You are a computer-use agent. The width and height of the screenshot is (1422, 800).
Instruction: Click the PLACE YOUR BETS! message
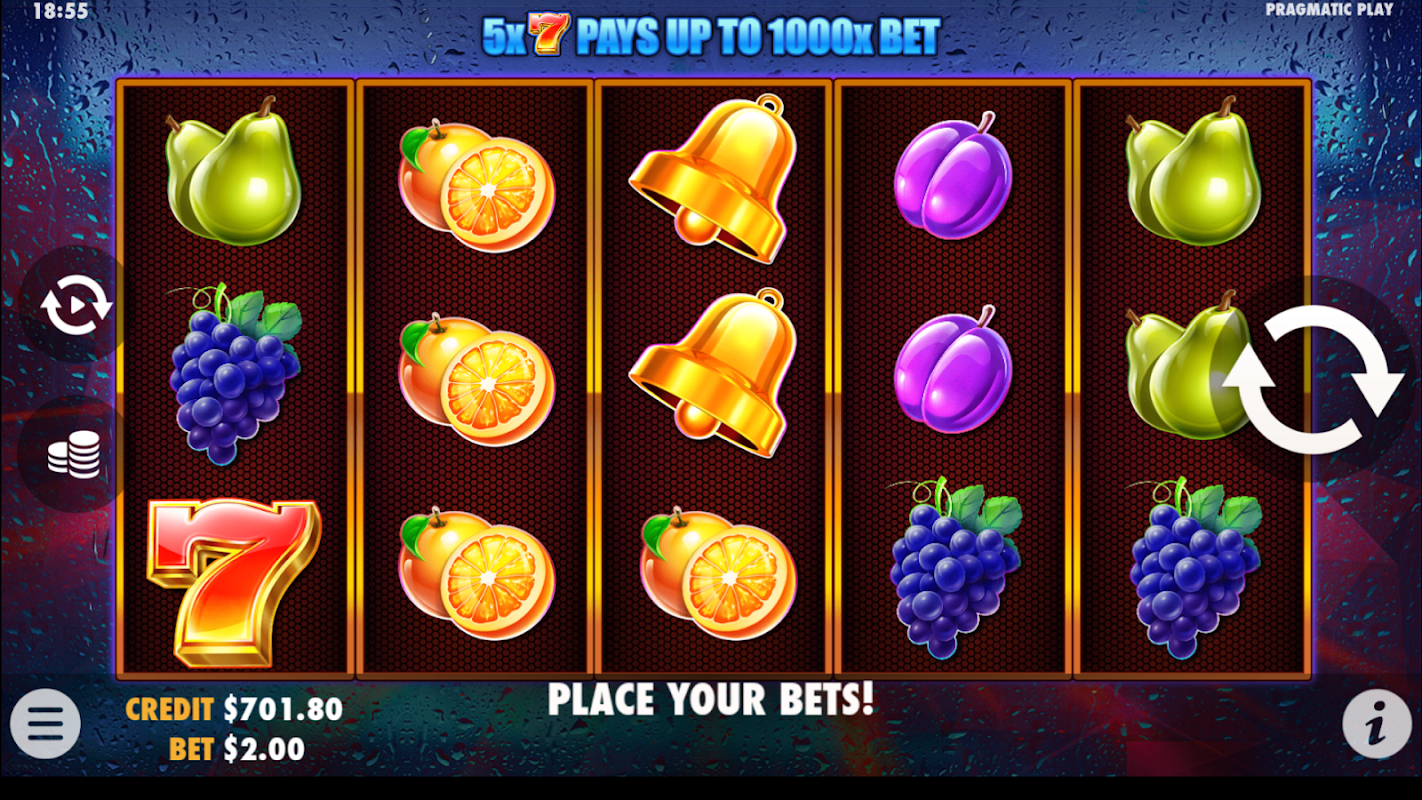coord(711,700)
